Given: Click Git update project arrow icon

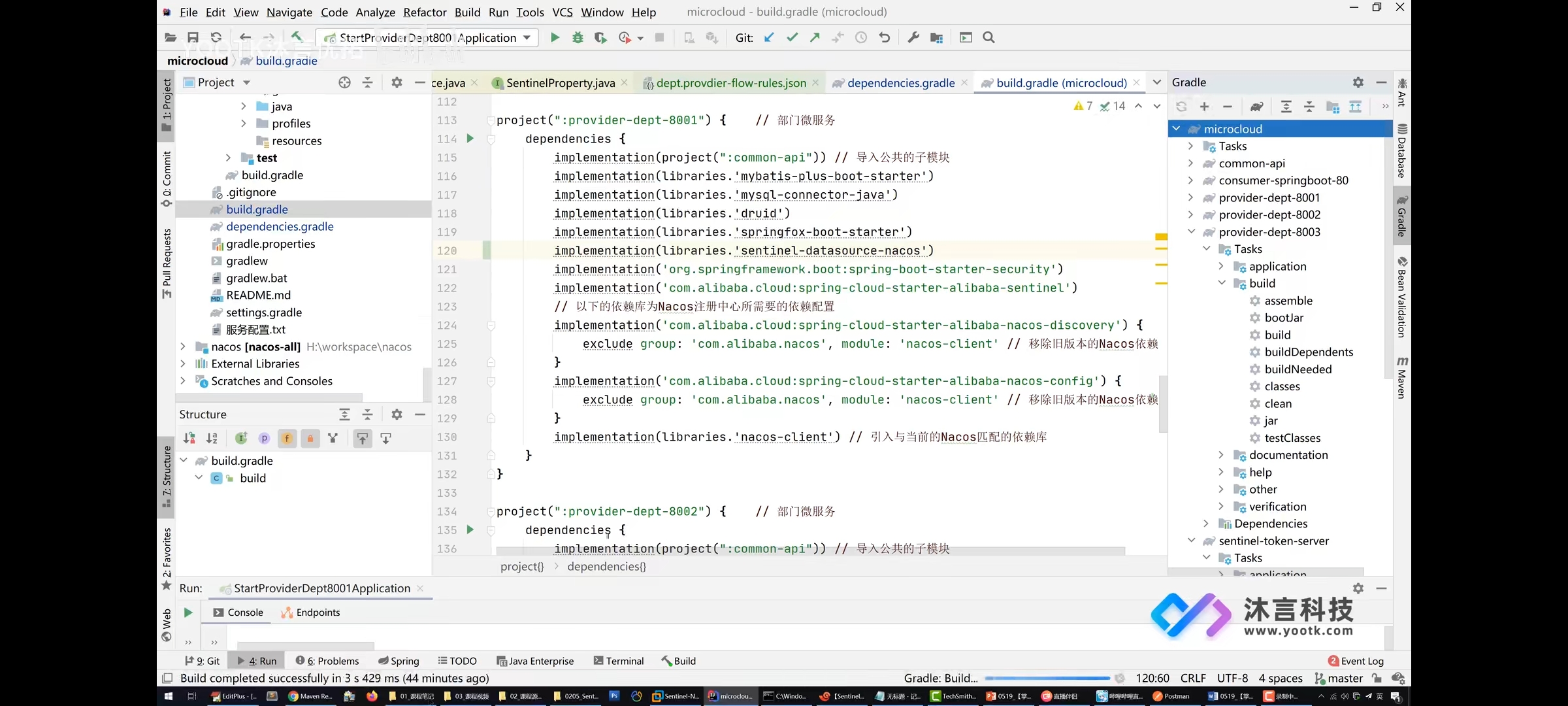Looking at the screenshot, I should (x=769, y=38).
